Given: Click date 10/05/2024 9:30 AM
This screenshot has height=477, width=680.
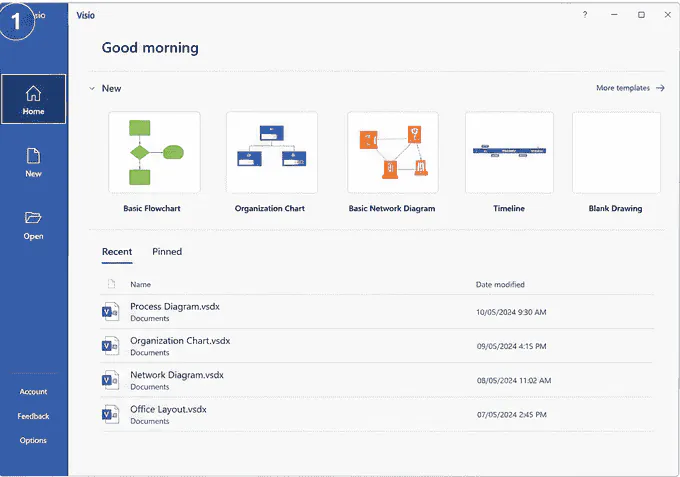Looking at the screenshot, I should (x=511, y=312).
